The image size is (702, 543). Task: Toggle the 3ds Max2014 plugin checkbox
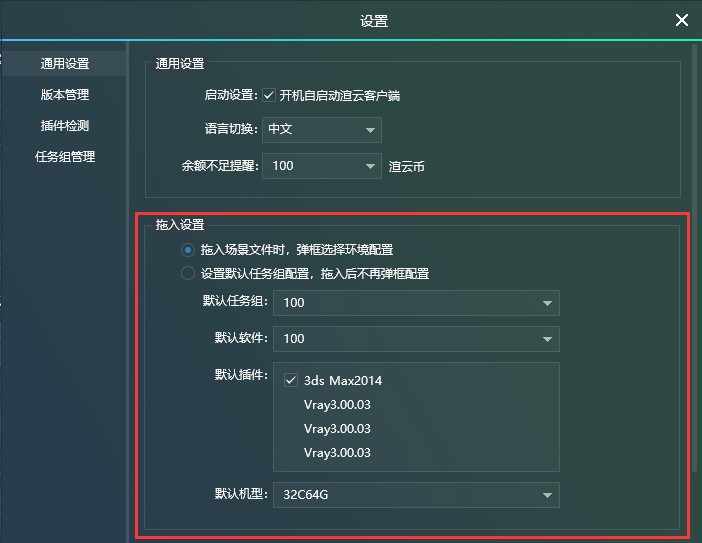pos(291,381)
